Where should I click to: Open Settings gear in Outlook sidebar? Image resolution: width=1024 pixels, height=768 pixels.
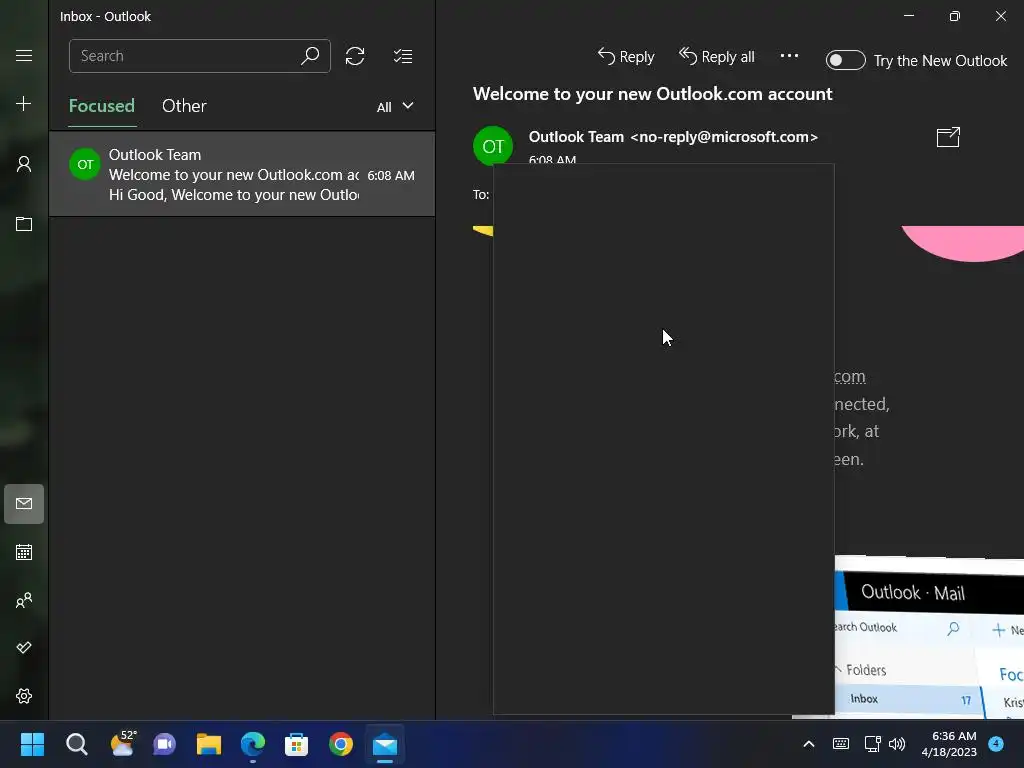pyautogui.click(x=24, y=696)
